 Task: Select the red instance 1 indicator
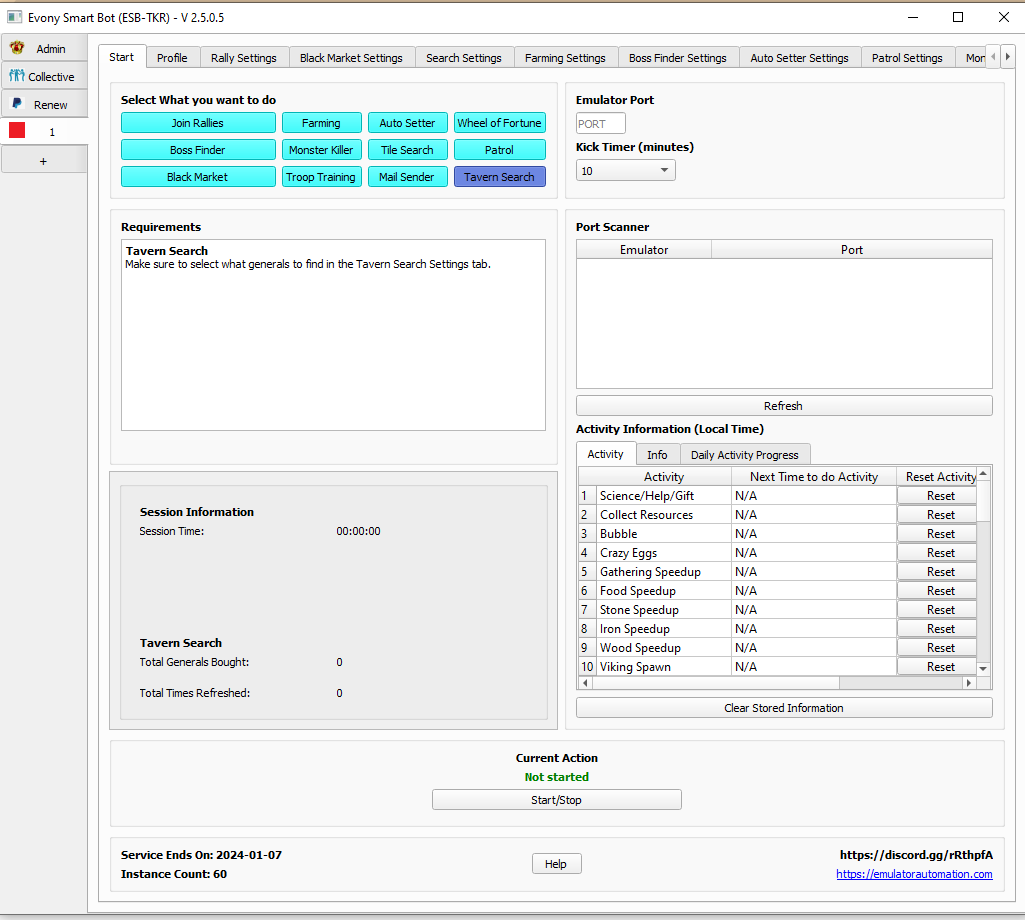coord(17,131)
